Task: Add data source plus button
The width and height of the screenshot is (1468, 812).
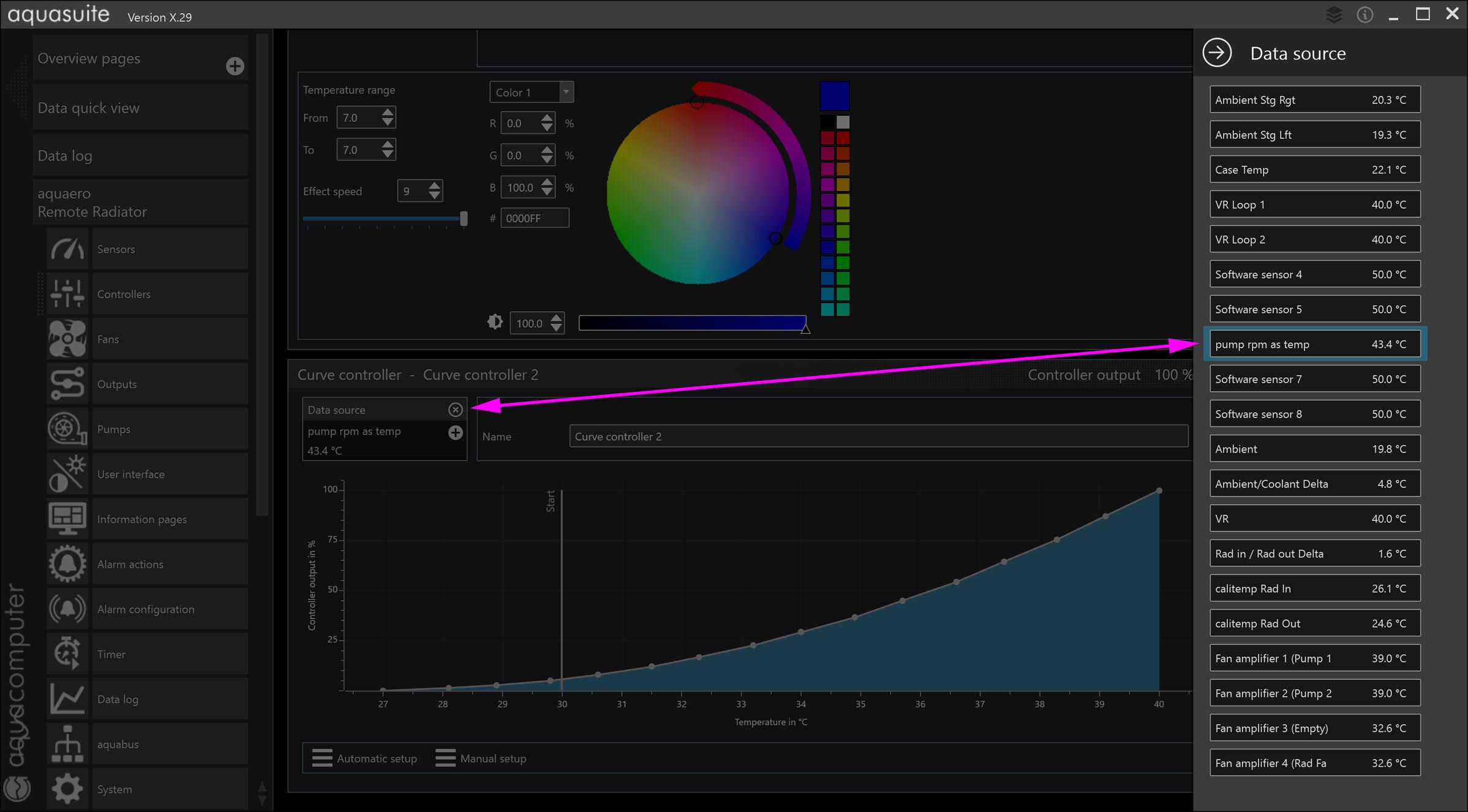Action: pyautogui.click(x=455, y=432)
